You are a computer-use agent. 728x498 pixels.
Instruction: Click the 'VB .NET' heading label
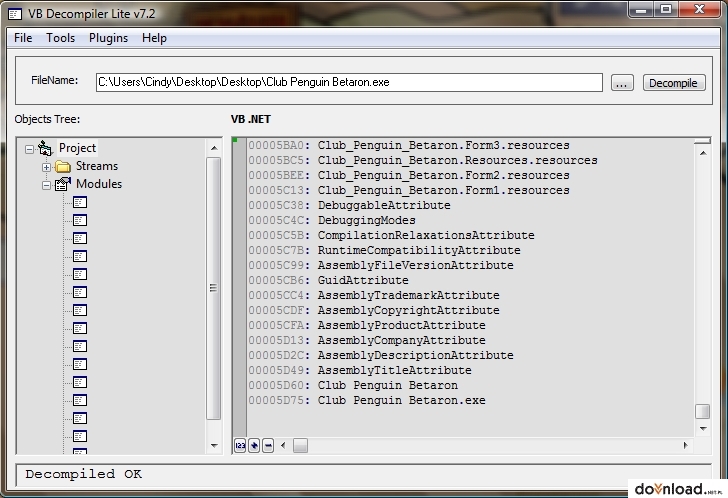click(x=251, y=119)
